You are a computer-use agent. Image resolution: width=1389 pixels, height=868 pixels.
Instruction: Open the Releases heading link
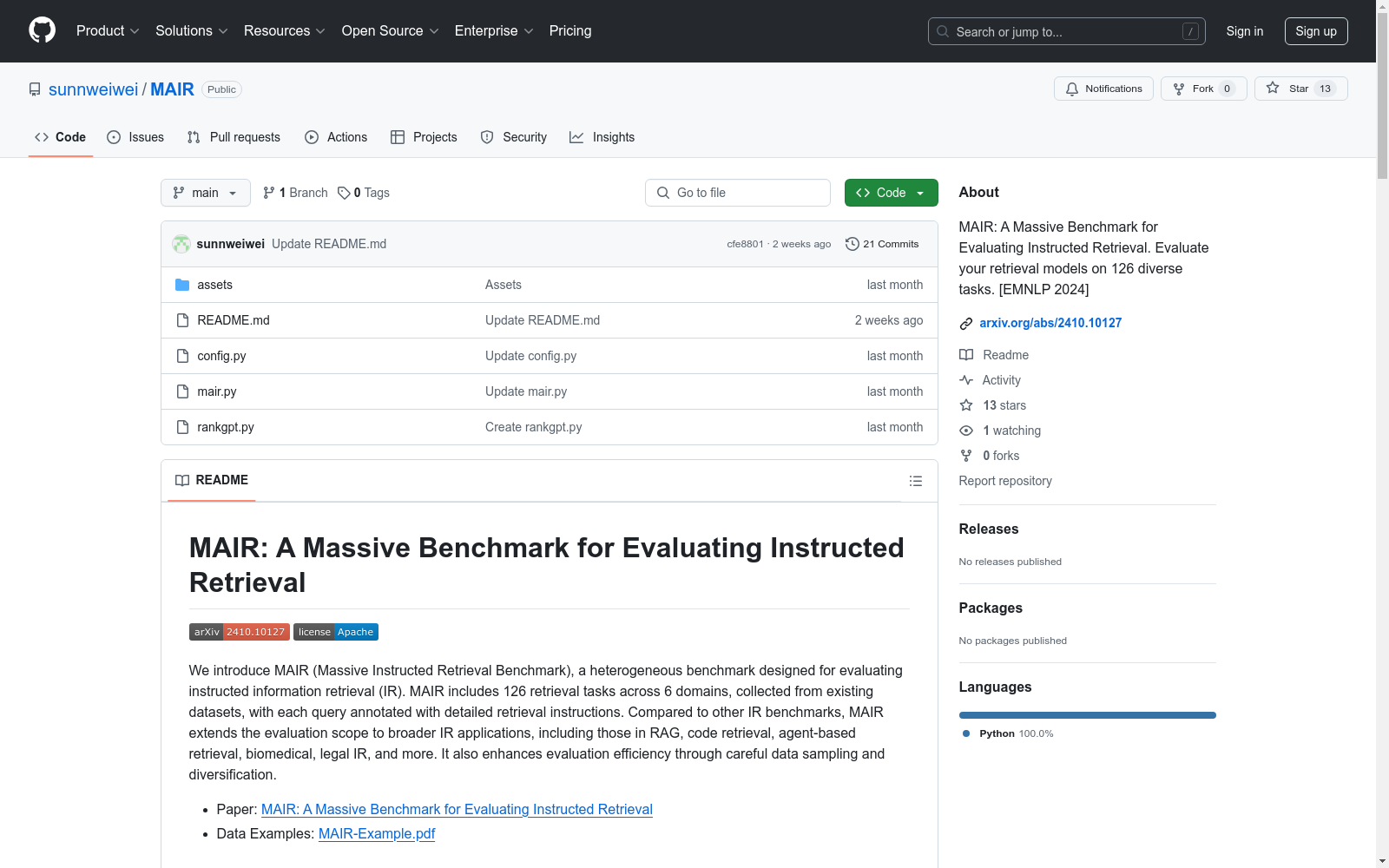tap(989, 529)
